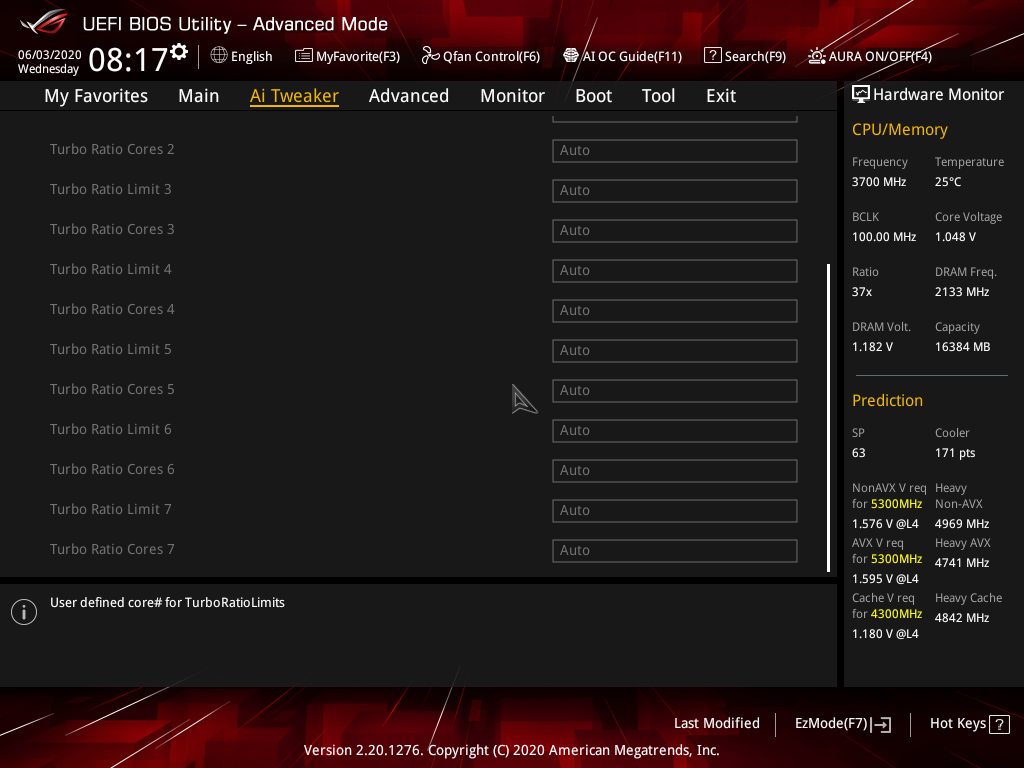Screen dimensions: 1024x768
Task: Click the English language selector globe
Action: coord(218,56)
